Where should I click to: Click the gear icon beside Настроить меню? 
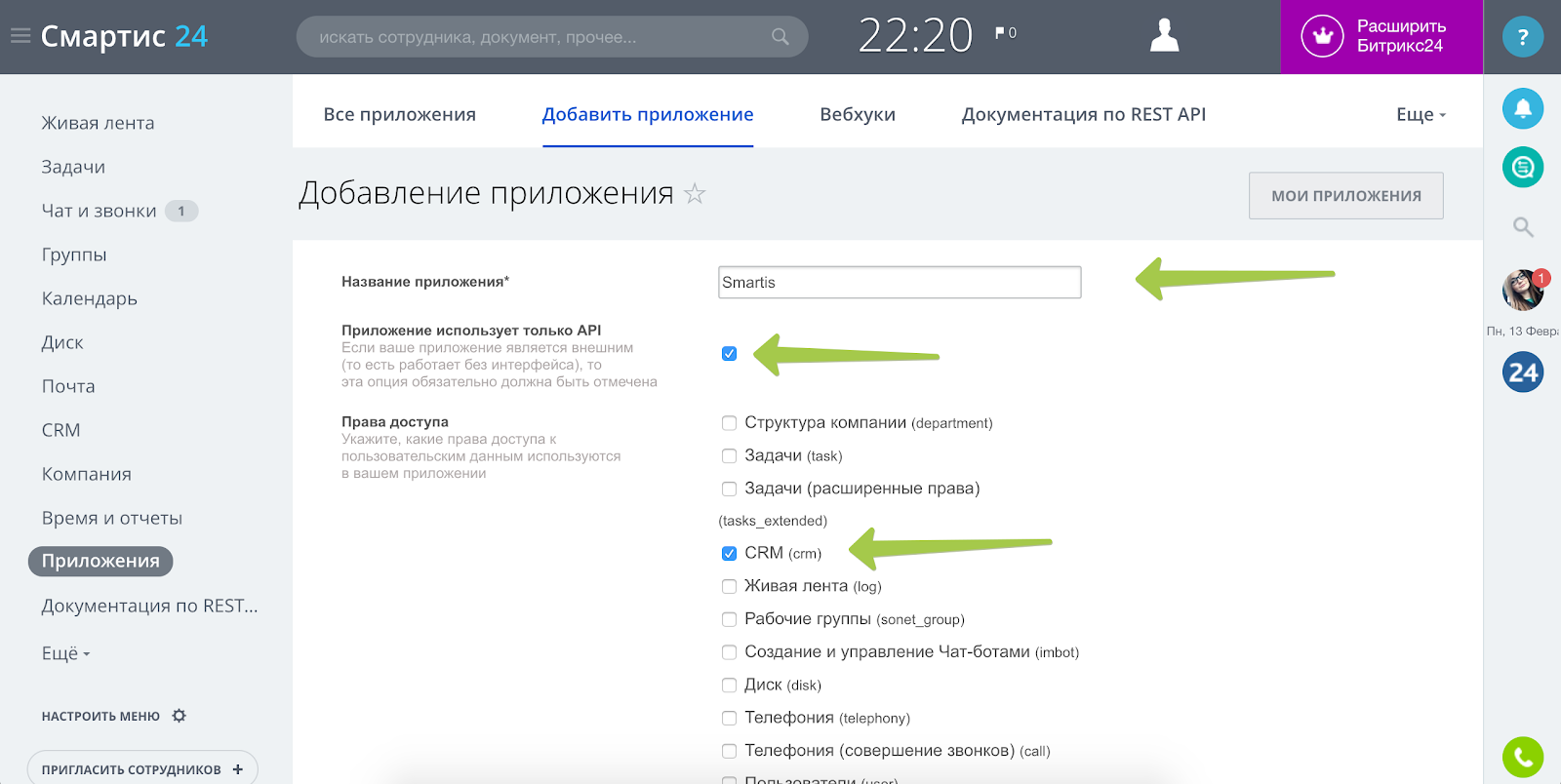coord(180,716)
